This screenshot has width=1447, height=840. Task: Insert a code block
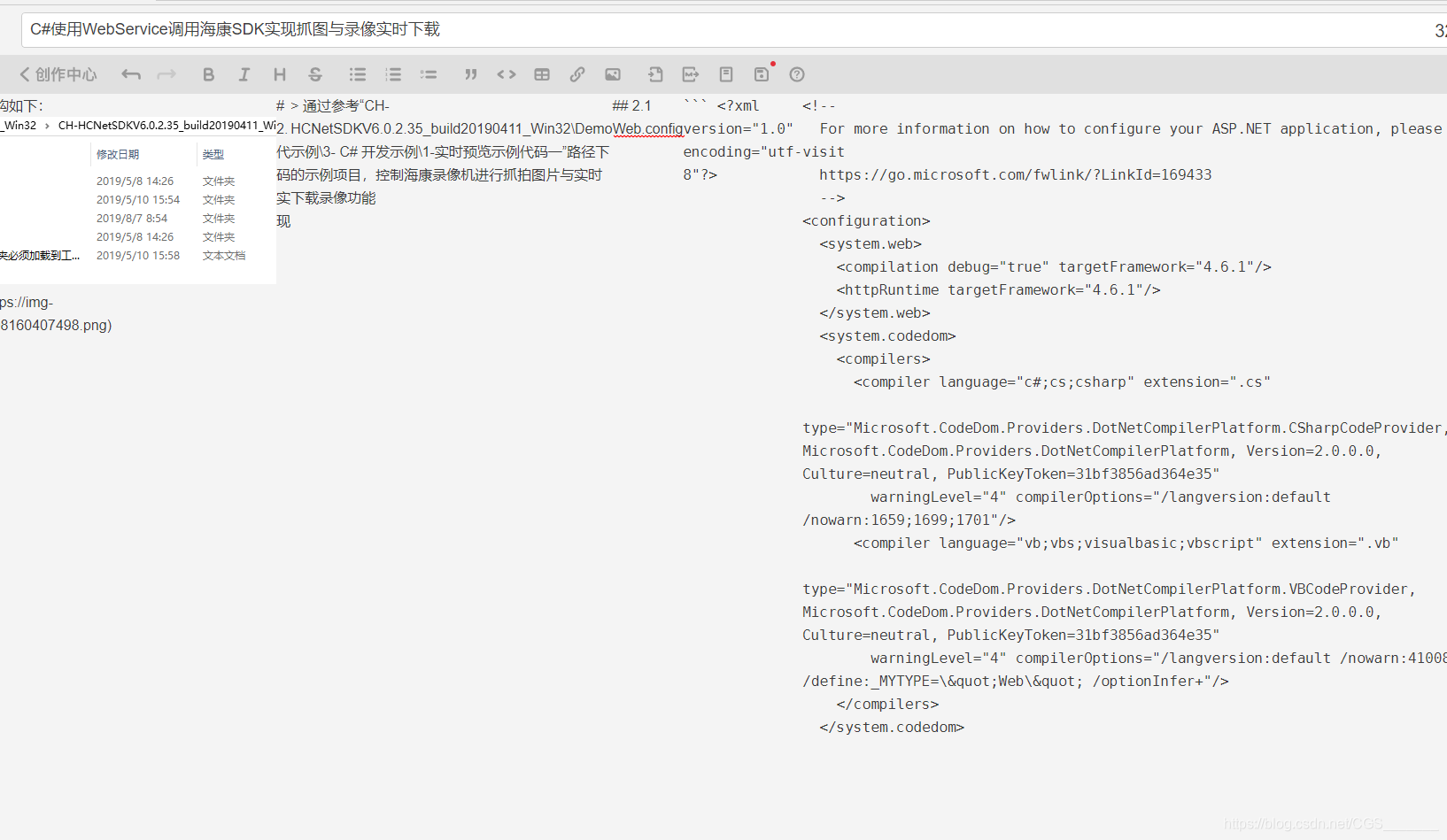[x=507, y=74]
